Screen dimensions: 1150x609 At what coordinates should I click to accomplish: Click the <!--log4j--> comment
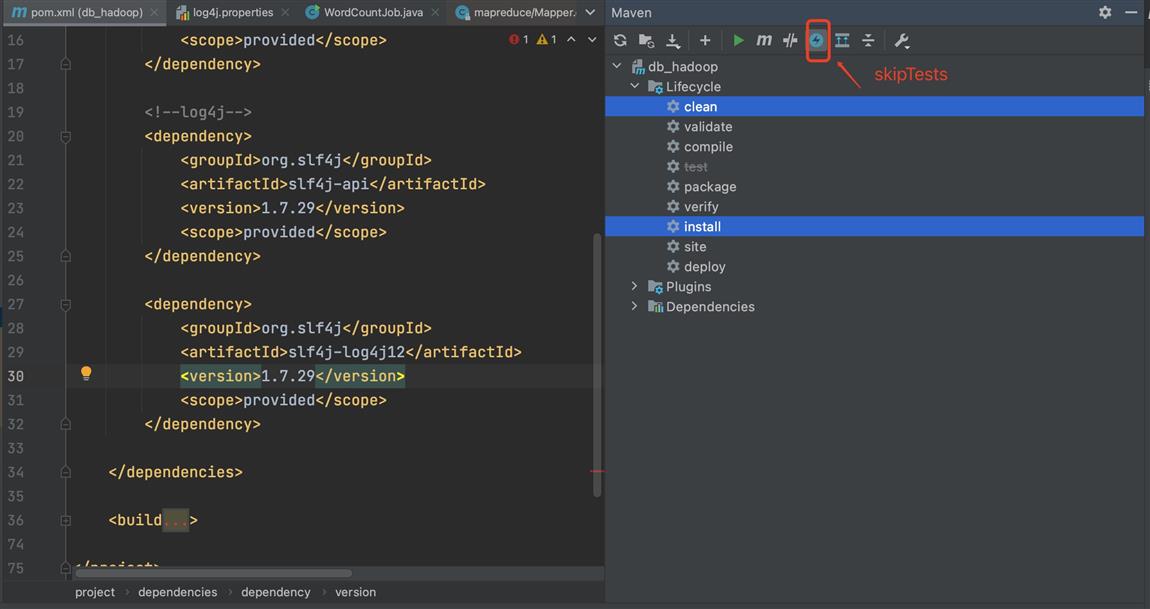point(198,112)
